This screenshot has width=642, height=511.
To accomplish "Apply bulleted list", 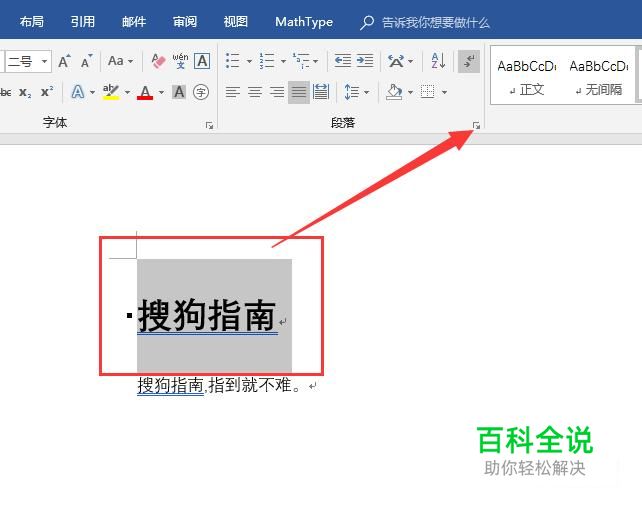I will click(x=233, y=61).
